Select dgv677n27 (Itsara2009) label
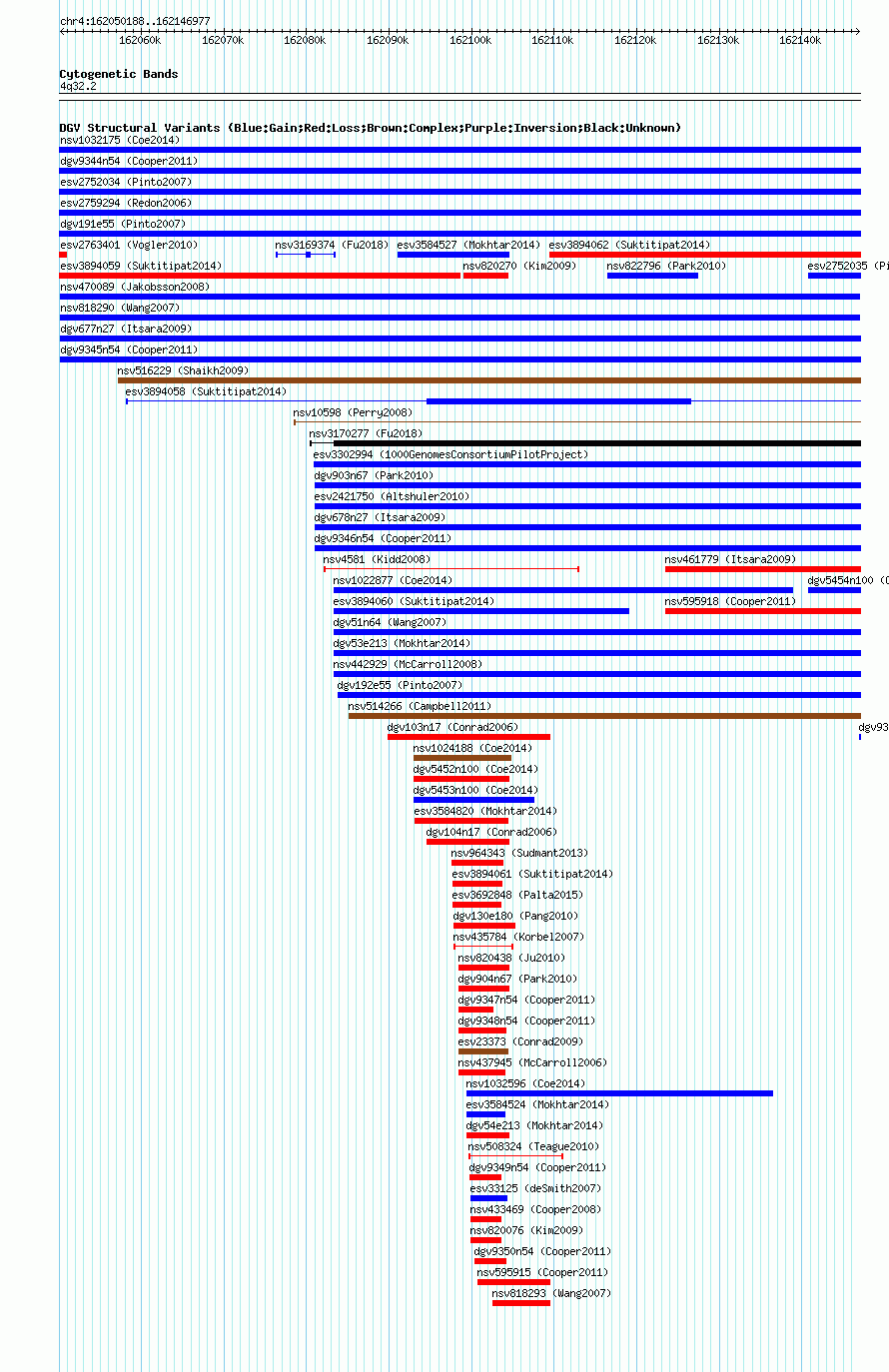Screen dimensions: 889x1372 point(126,329)
